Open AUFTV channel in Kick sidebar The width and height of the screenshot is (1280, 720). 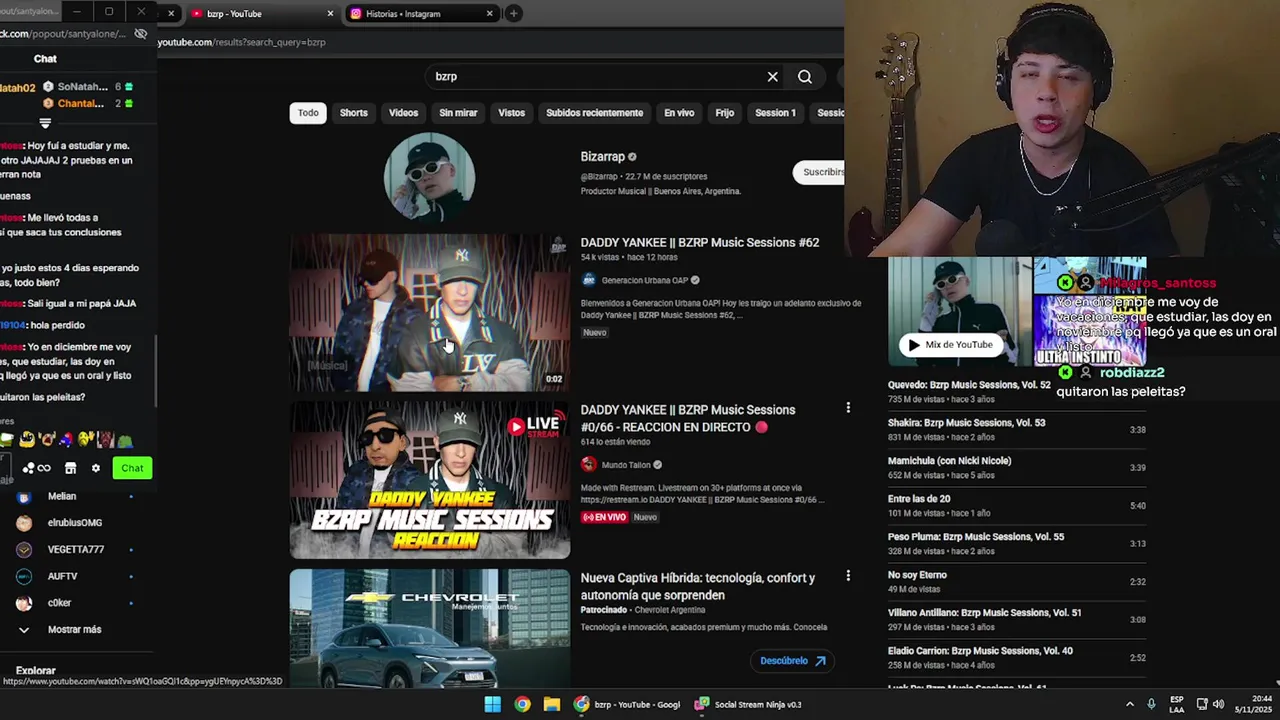click(75, 576)
